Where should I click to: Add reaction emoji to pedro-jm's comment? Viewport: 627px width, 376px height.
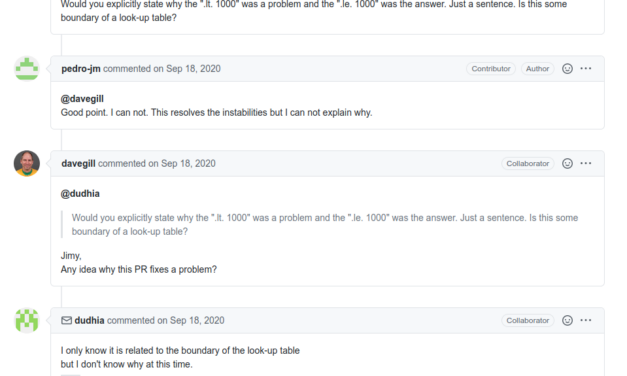567,69
